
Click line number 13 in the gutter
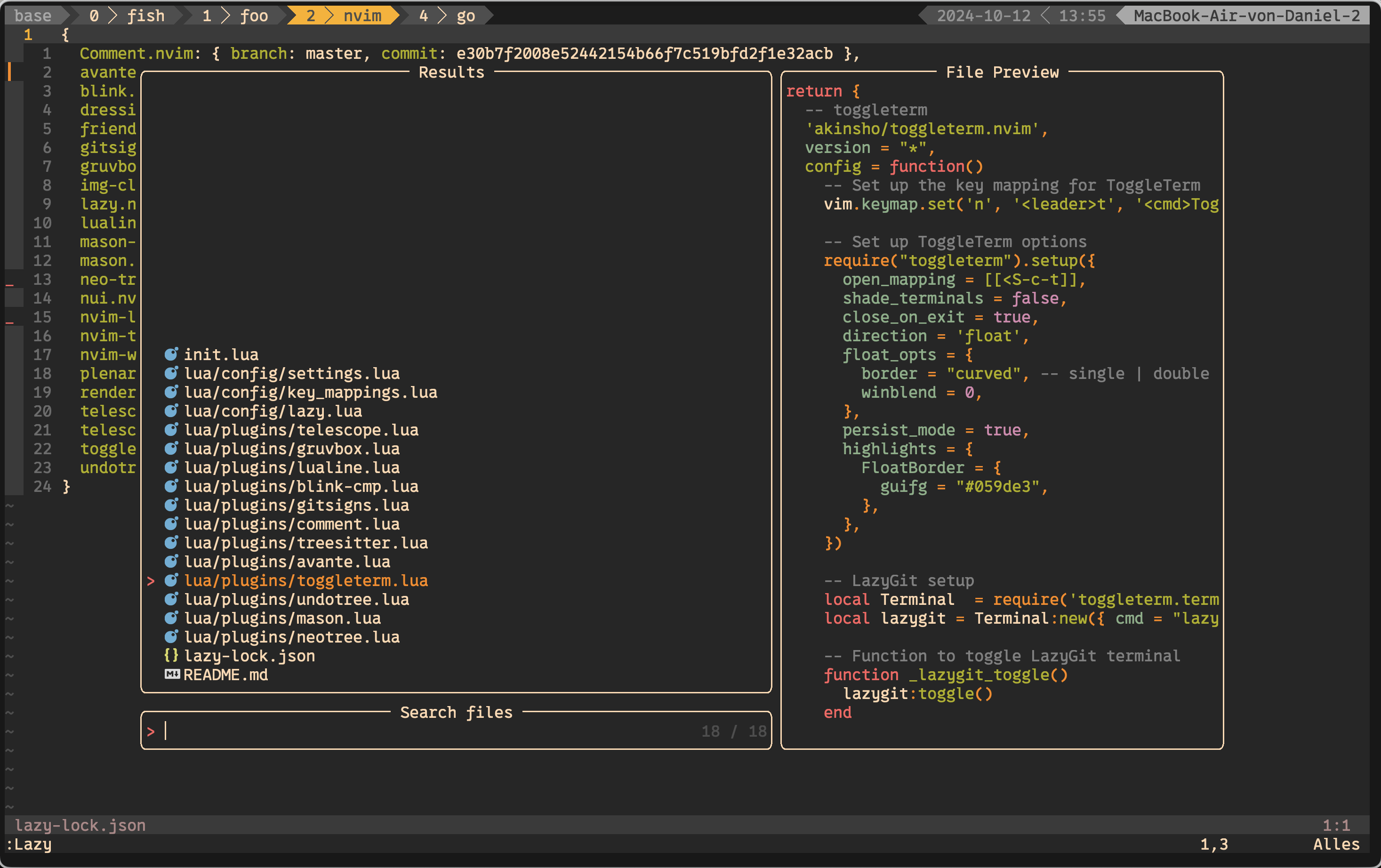point(42,280)
